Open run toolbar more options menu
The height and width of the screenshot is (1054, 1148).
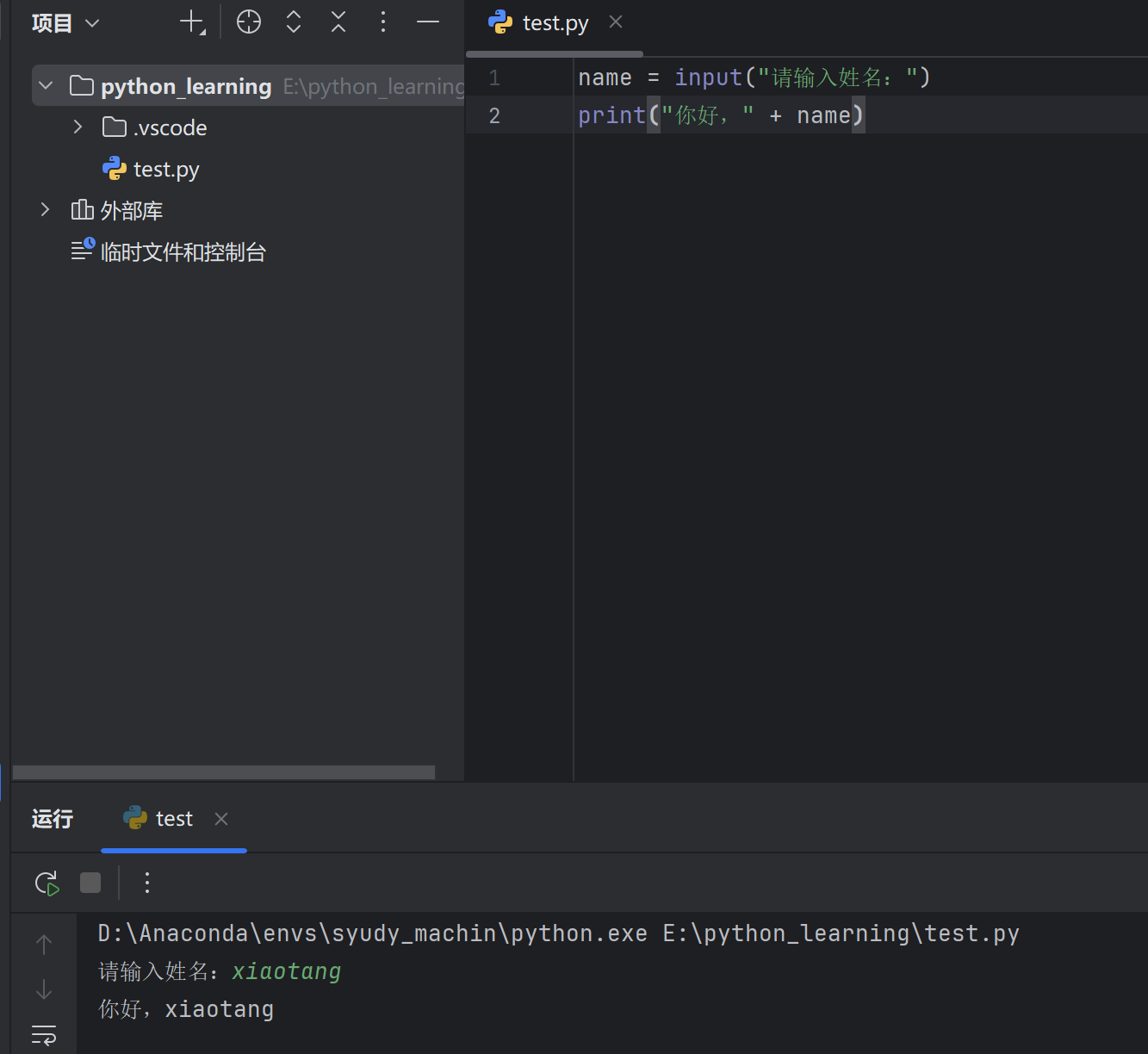[147, 883]
